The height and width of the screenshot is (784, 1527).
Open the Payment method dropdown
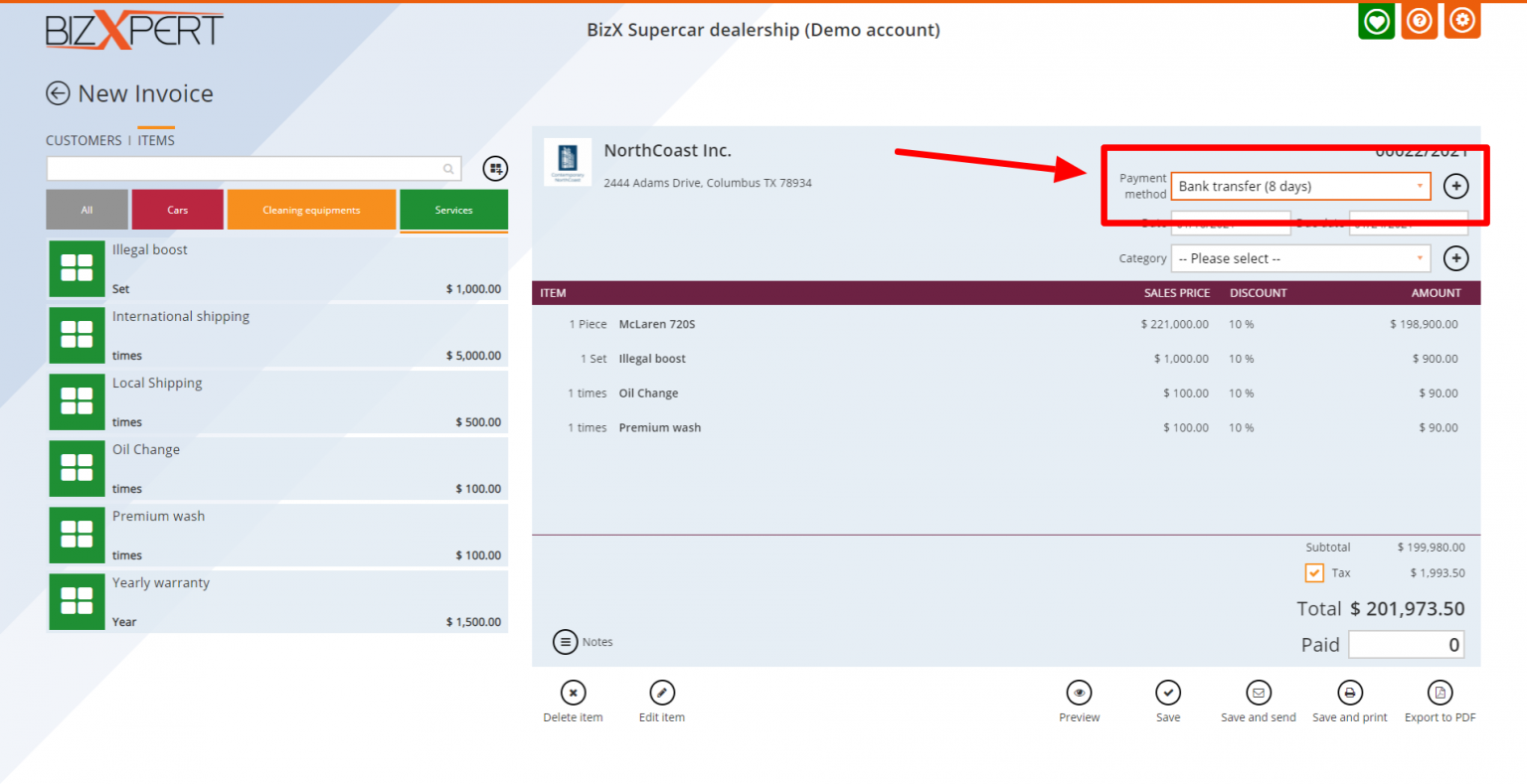click(1299, 186)
